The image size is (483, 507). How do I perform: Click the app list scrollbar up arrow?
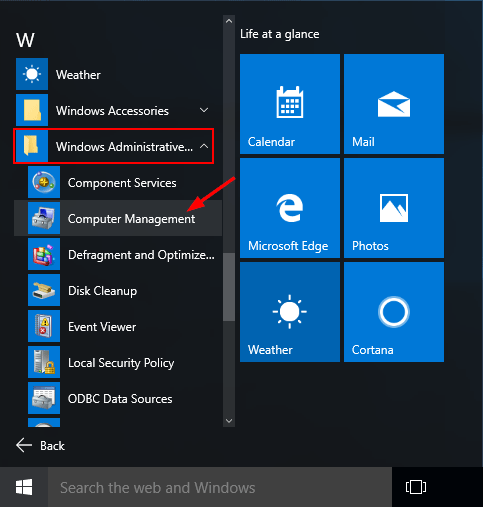click(x=229, y=21)
